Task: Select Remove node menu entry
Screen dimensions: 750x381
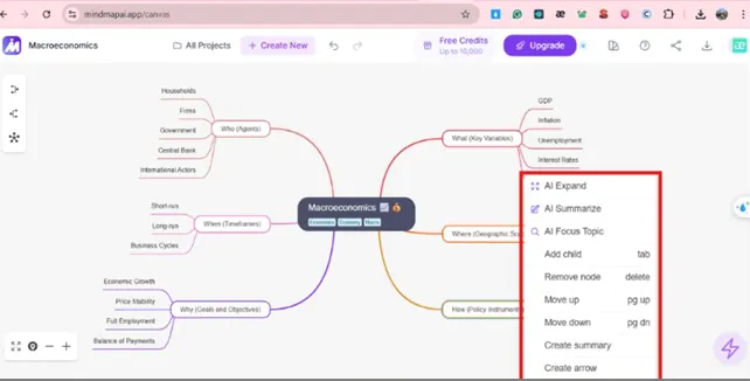Action: click(x=591, y=277)
